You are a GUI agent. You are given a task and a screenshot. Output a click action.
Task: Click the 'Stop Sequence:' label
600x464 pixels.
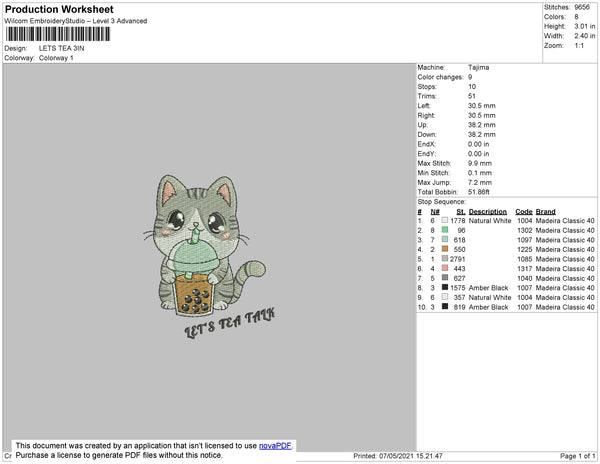442,202
